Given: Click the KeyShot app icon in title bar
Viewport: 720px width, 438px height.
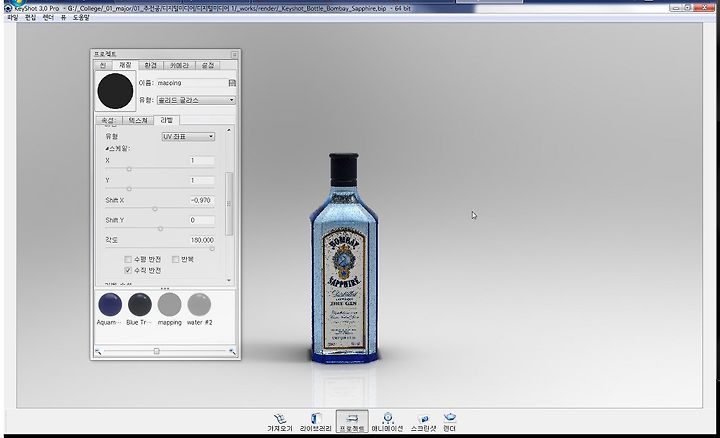Looking at the screenshot, I should click(x=7, y=8).
